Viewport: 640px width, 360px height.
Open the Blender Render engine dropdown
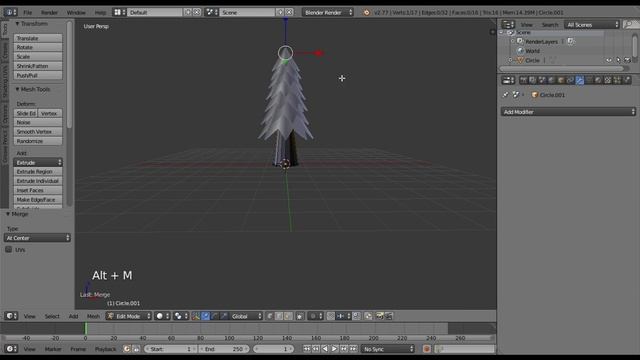pyautogui.click(x=328, y=12)
